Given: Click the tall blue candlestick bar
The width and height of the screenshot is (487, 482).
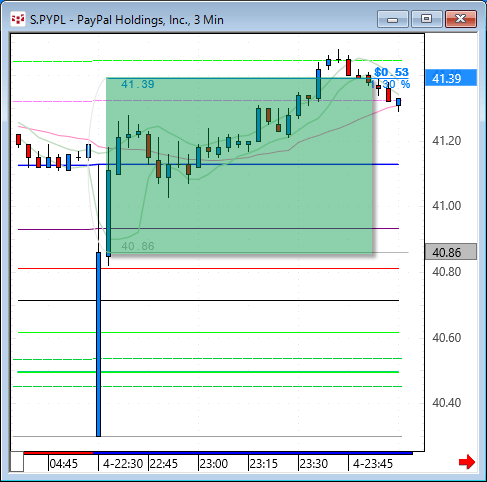Looking at the screenshot, I should coord(98,344).
